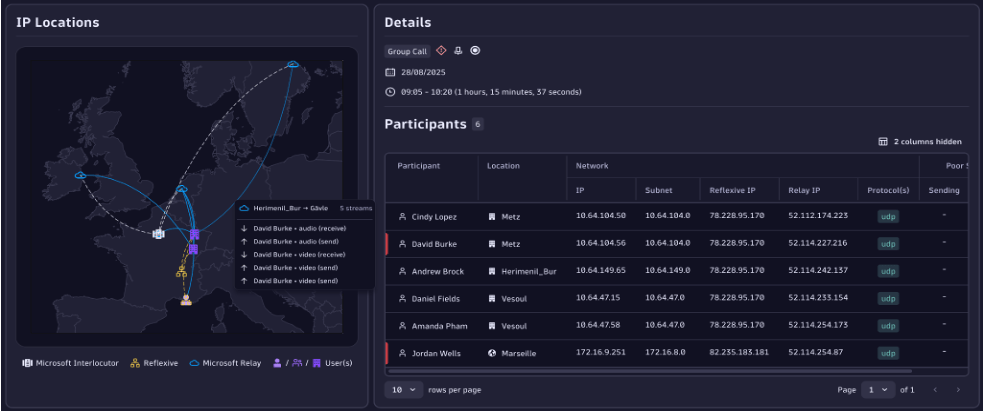The image size is (984, 412).
Task: Click the Group Call tag
Action: (x=407, y=51)
